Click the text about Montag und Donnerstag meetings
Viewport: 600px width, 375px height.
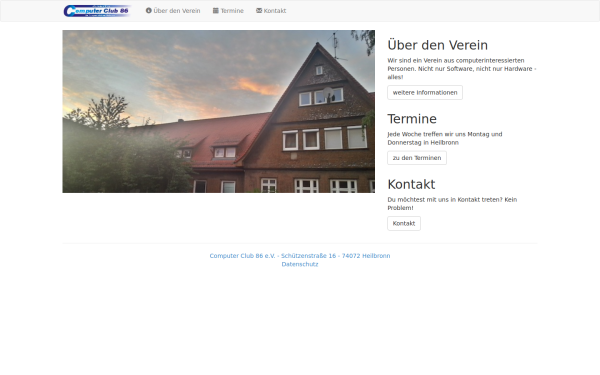coord(445,138)
